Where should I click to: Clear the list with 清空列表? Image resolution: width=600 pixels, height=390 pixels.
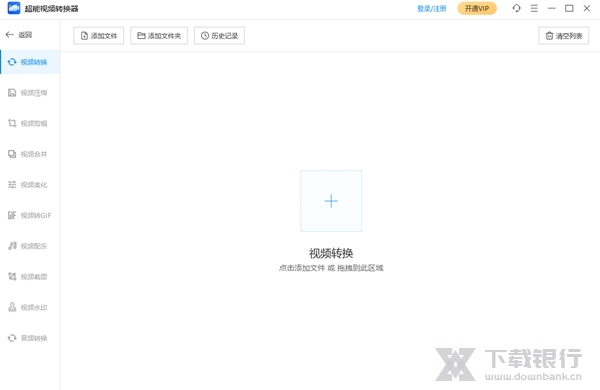pos(564,36)
